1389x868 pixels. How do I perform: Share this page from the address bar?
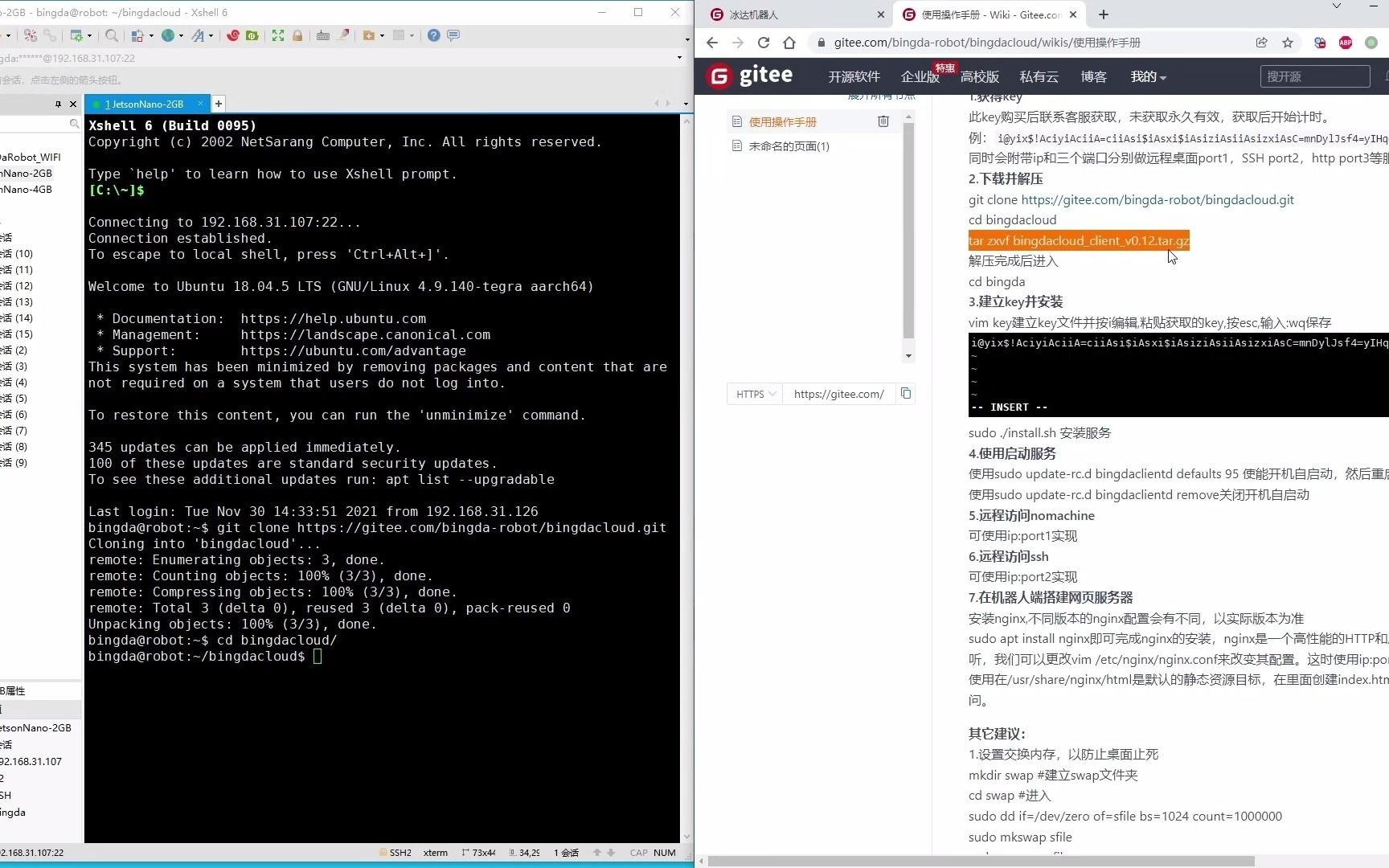tap(1261, 43)
